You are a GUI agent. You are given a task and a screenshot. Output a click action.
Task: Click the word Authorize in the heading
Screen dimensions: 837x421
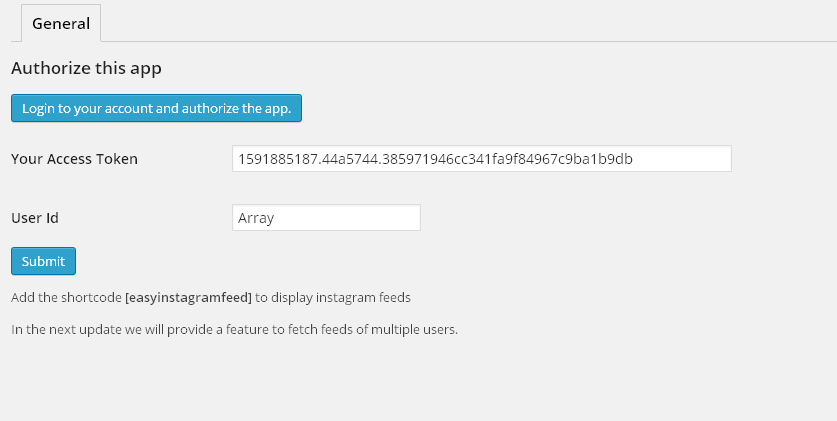(46, 69)
